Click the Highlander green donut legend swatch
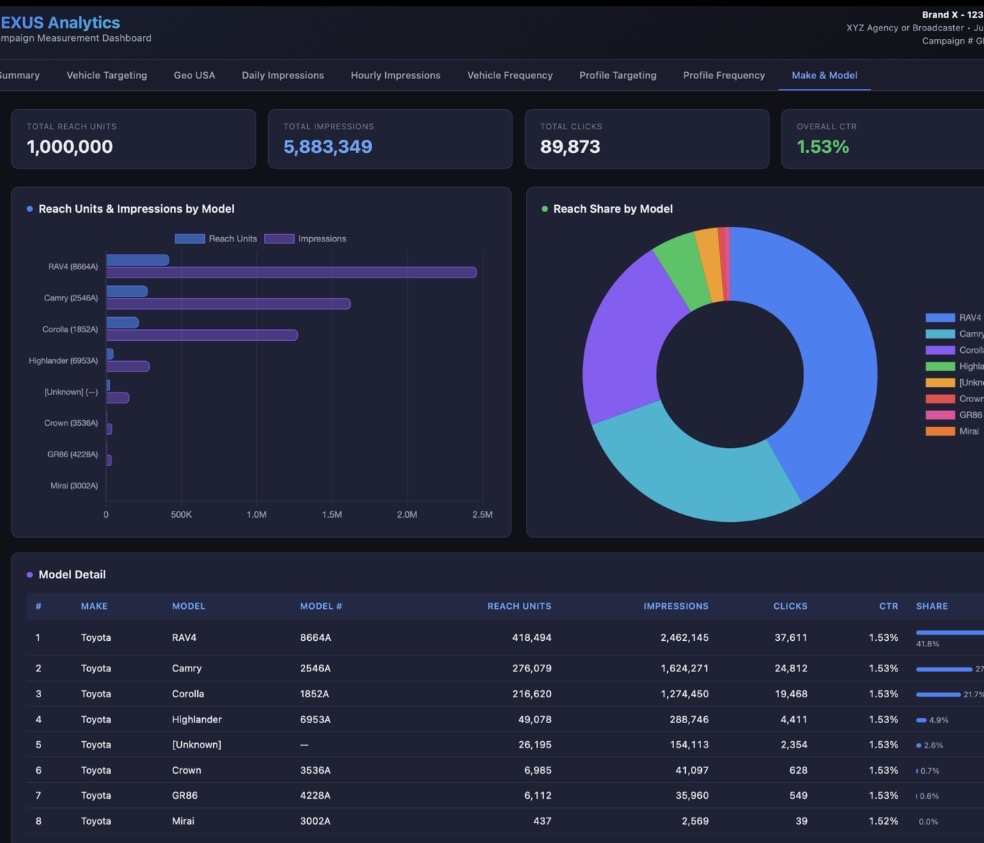 pyautogui.click(x=940, y=367)
